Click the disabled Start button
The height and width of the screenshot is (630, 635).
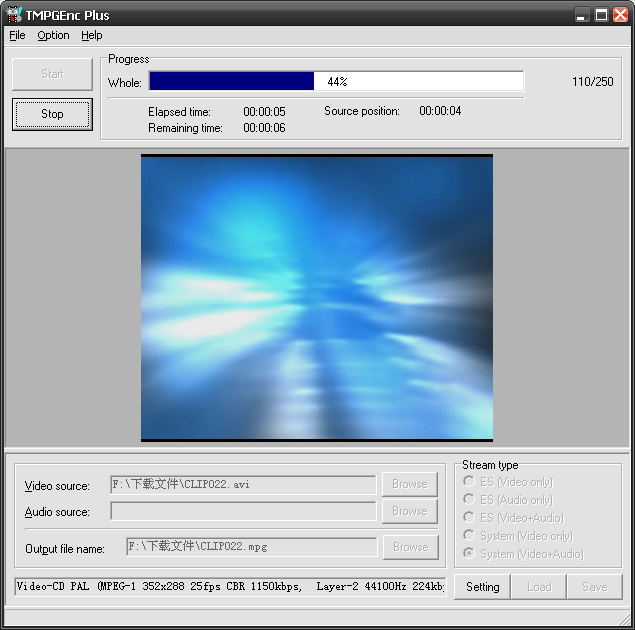(52, 74)
